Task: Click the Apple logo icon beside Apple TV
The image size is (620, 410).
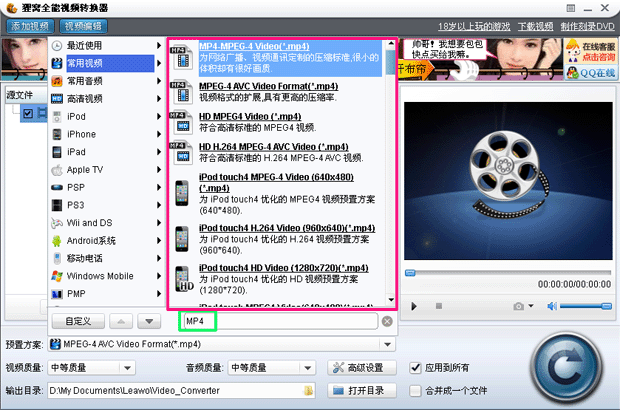Action: 57,170
